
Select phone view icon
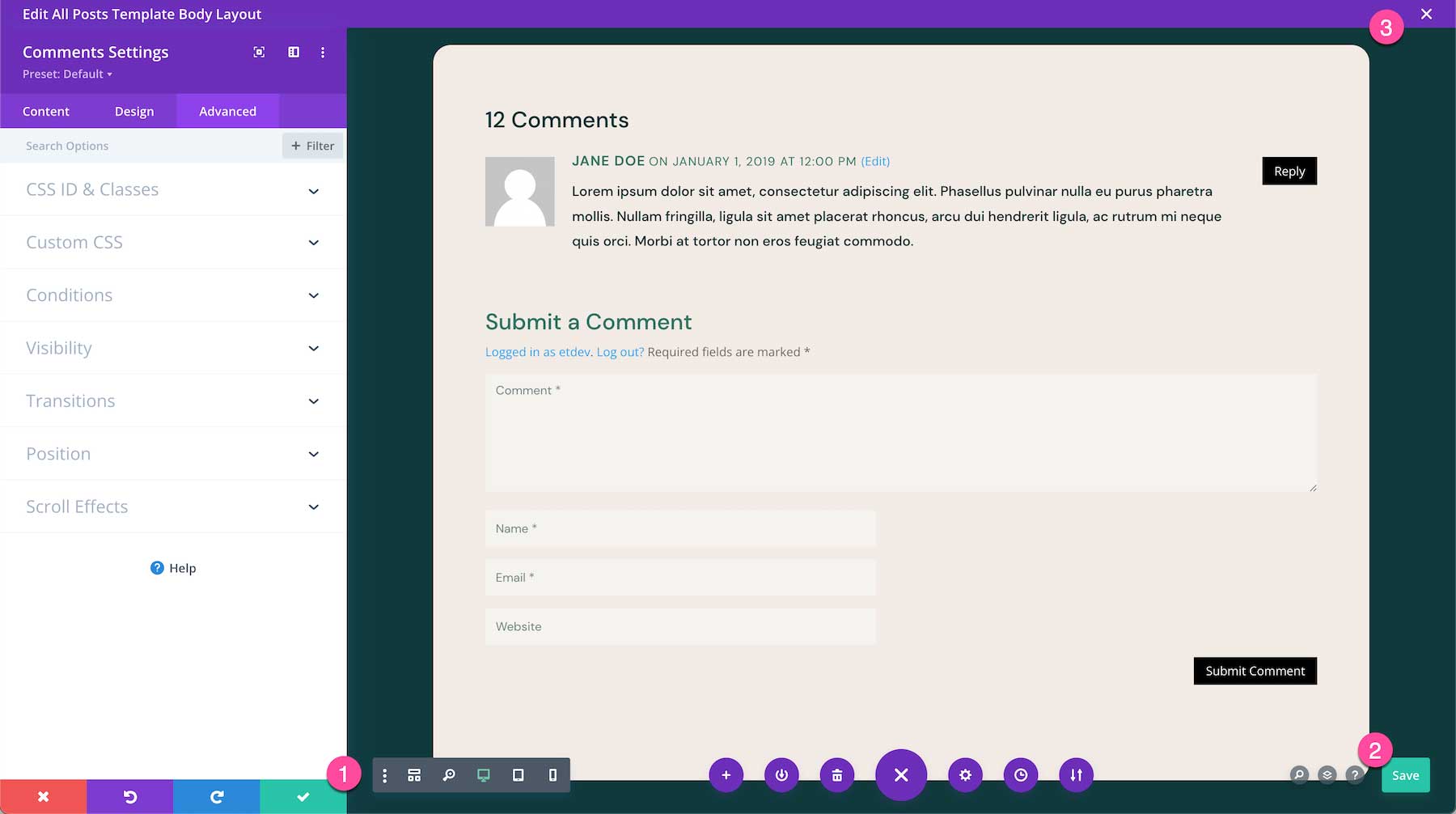(x=552, y=775)
